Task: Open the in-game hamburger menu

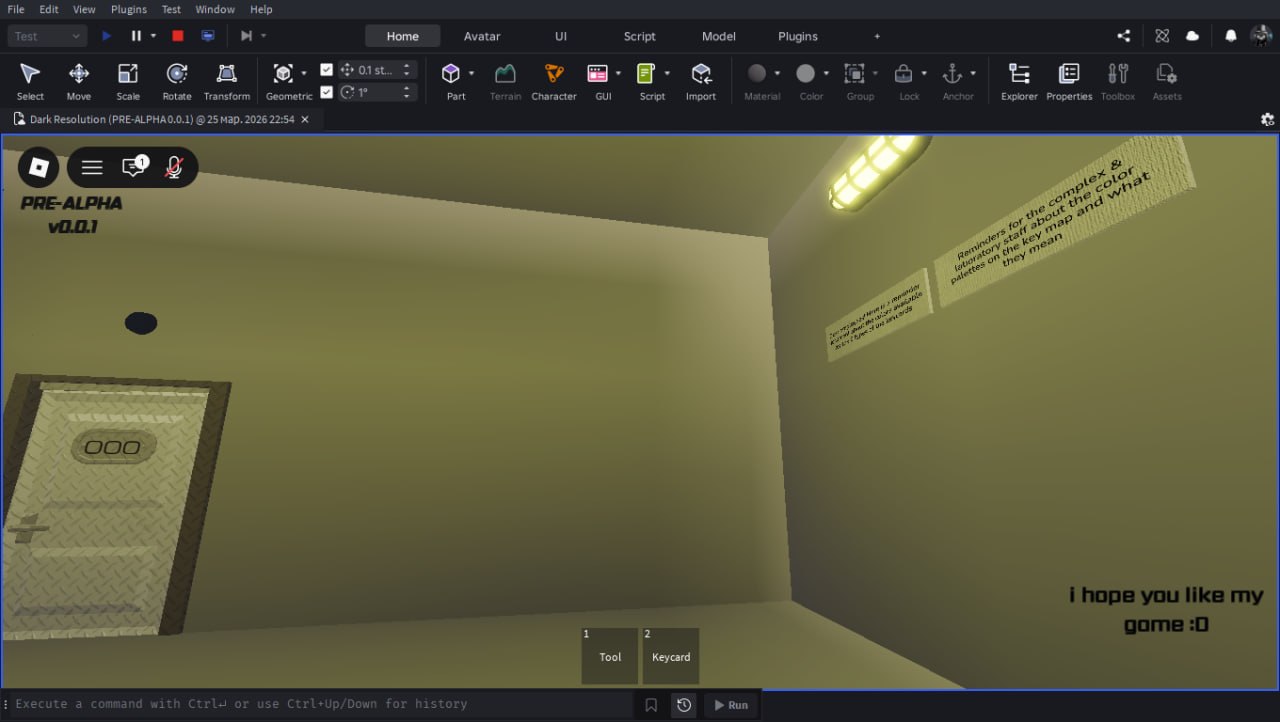Action: [92, 167]
